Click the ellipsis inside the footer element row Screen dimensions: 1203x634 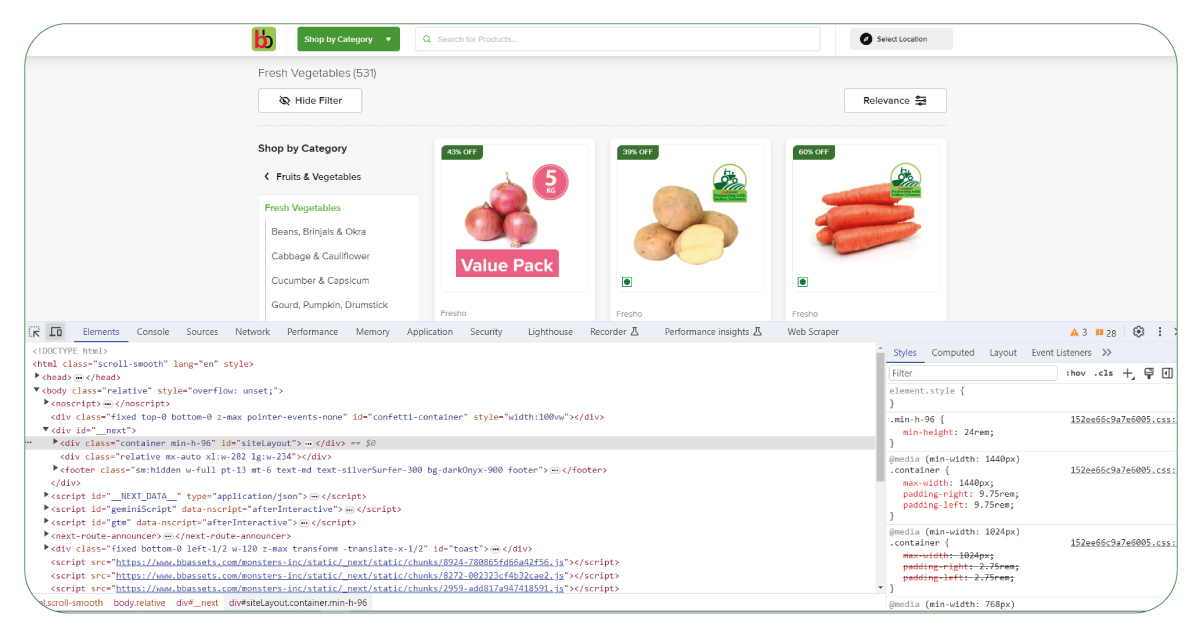(x=555, y=470)
